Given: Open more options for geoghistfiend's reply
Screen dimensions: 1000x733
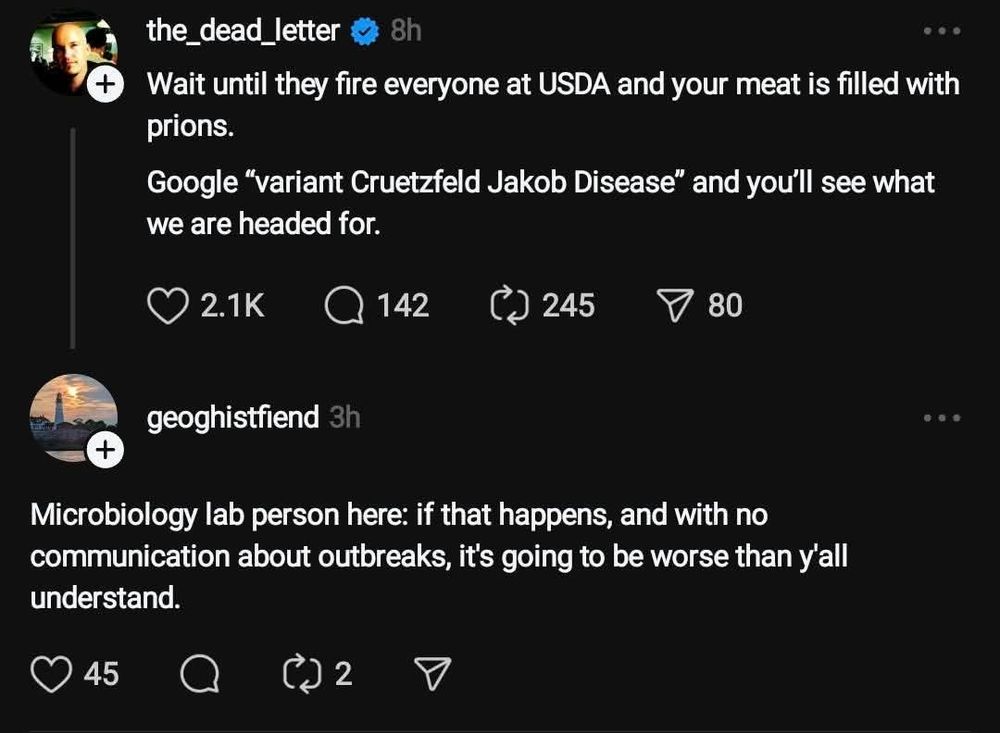Looking at the screenshot, I should pos(941,417).
